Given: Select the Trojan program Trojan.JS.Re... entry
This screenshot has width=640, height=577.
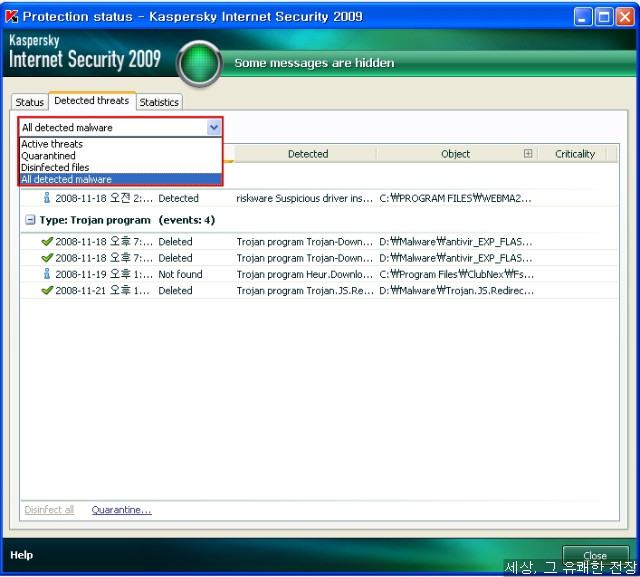Looking at the screenshot, I should pyautogui.click(x=304, y=291).
